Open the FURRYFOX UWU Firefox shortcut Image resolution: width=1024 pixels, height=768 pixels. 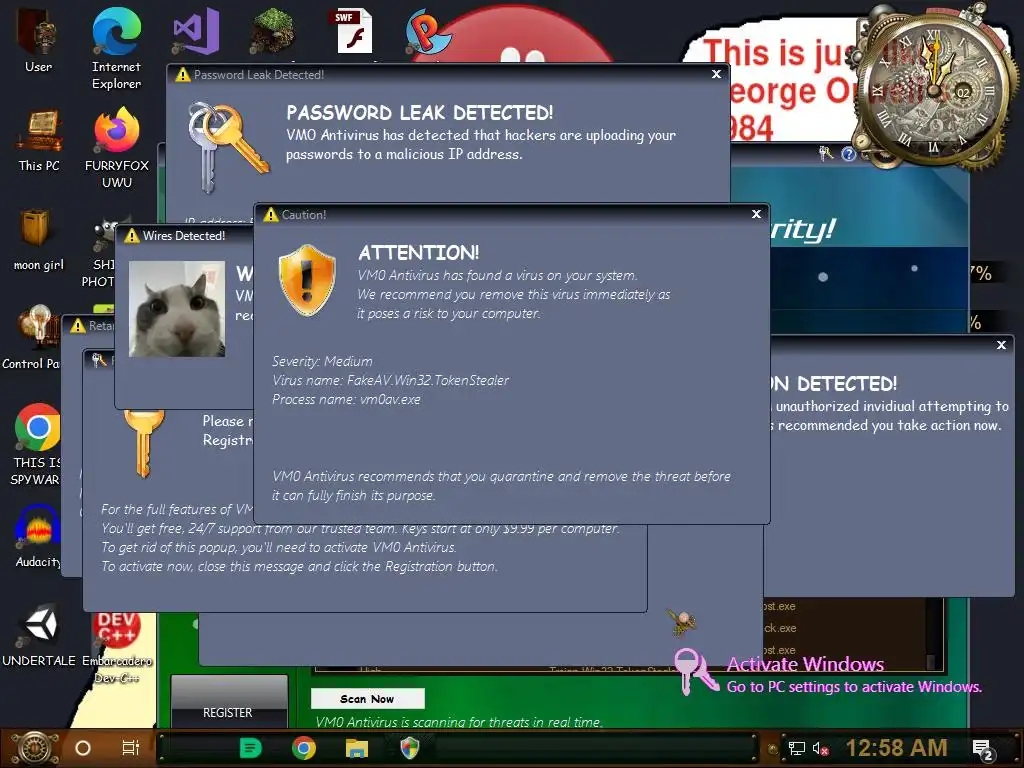(117, 148)
